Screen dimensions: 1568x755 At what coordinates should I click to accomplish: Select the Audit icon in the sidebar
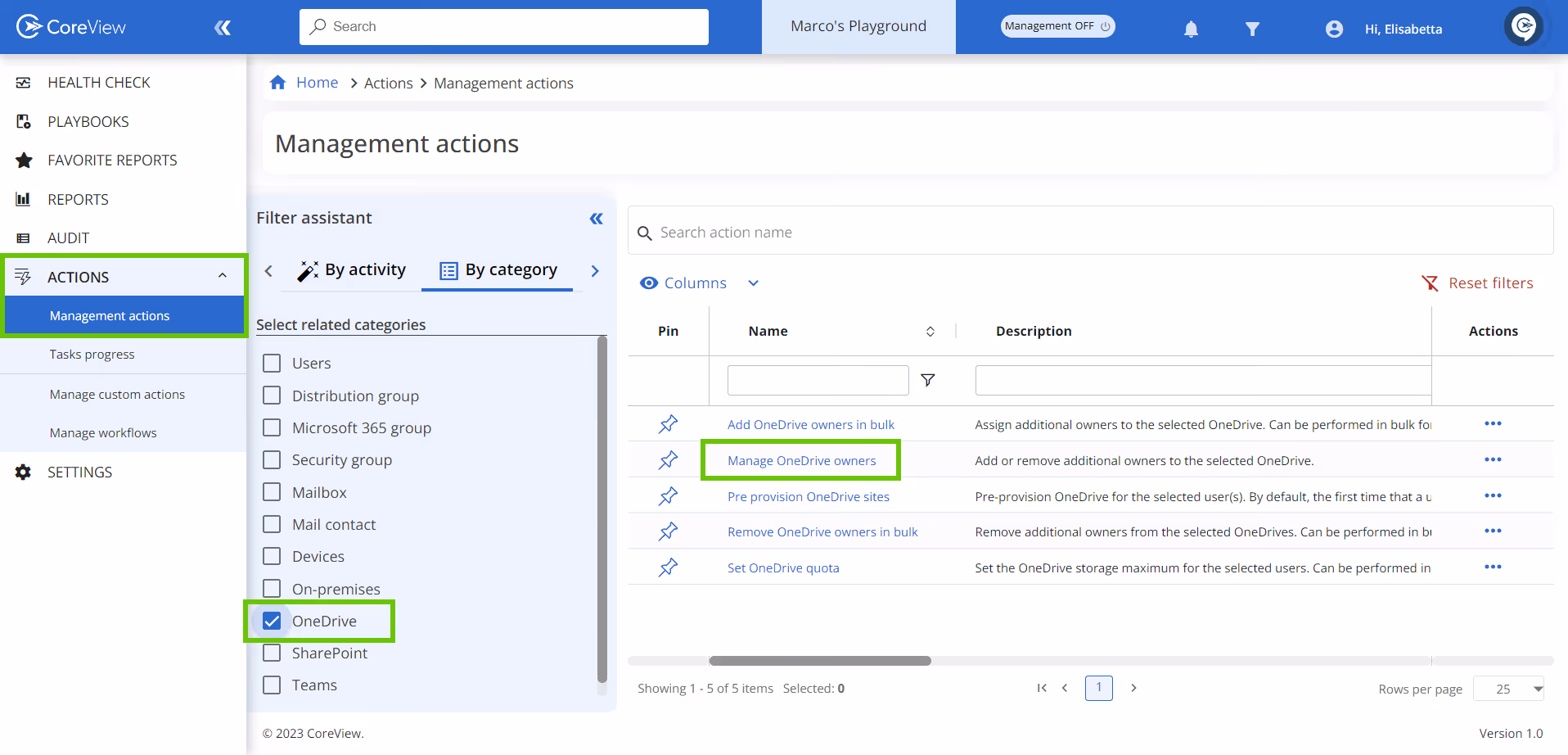[x=23, y=237]
